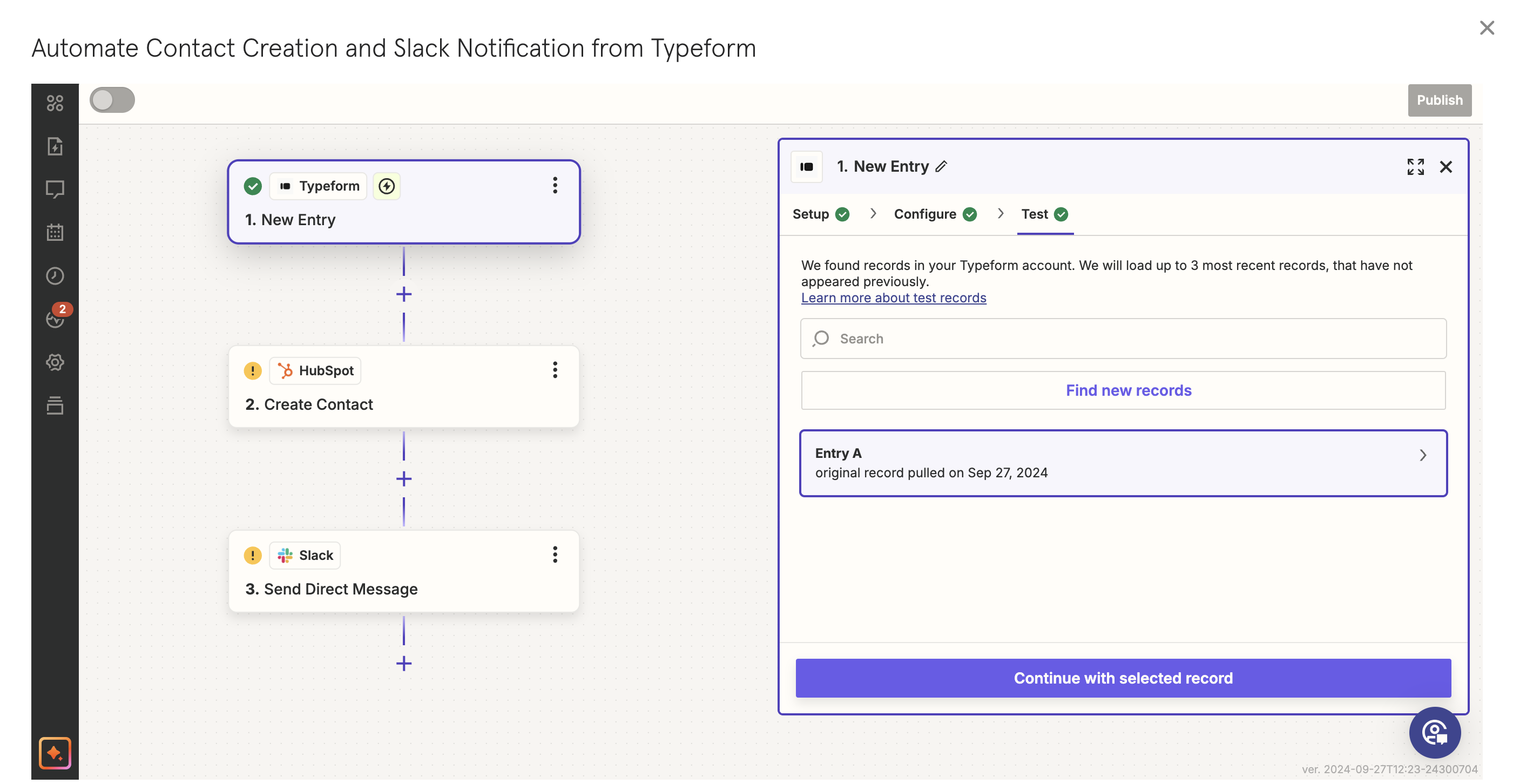Screen dimensions: 1513x784
Task: Click the Typeform step green checkmark
Action: 253,186
